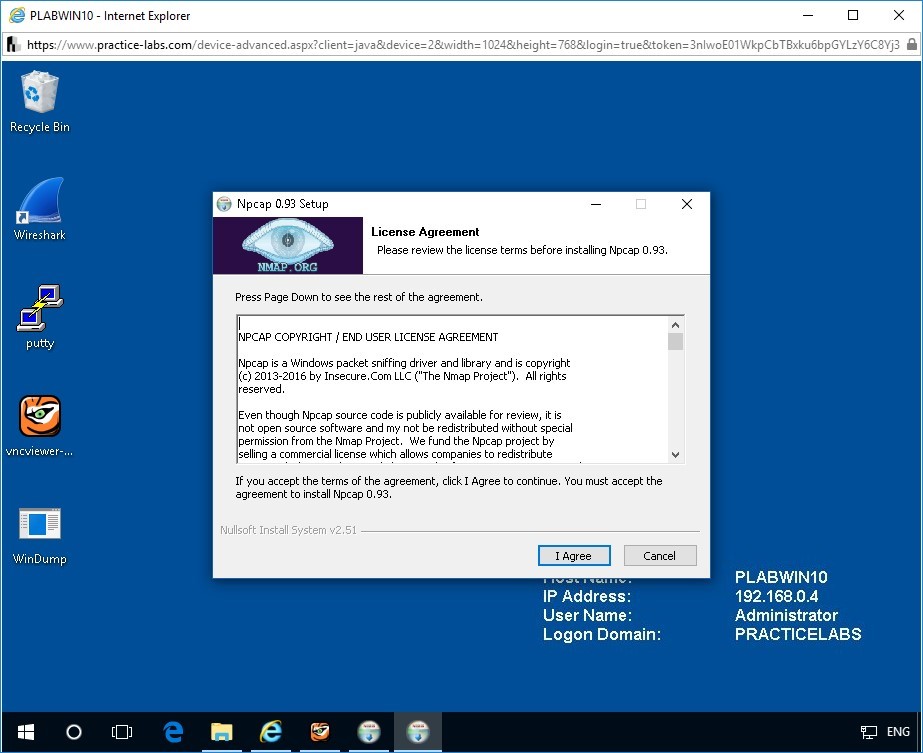Click the network tray icon
The height and width of the screenshot is (753, 923).
point(869,732)
